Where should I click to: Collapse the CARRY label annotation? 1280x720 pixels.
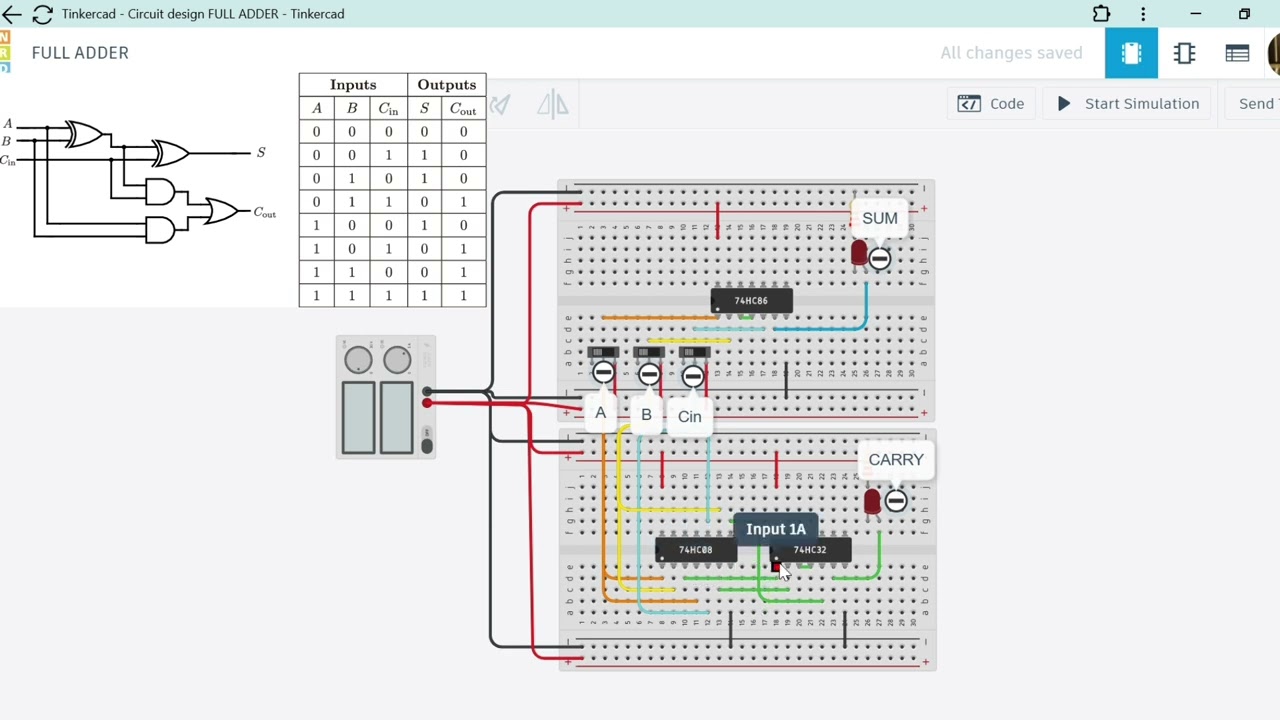[896, 501]
